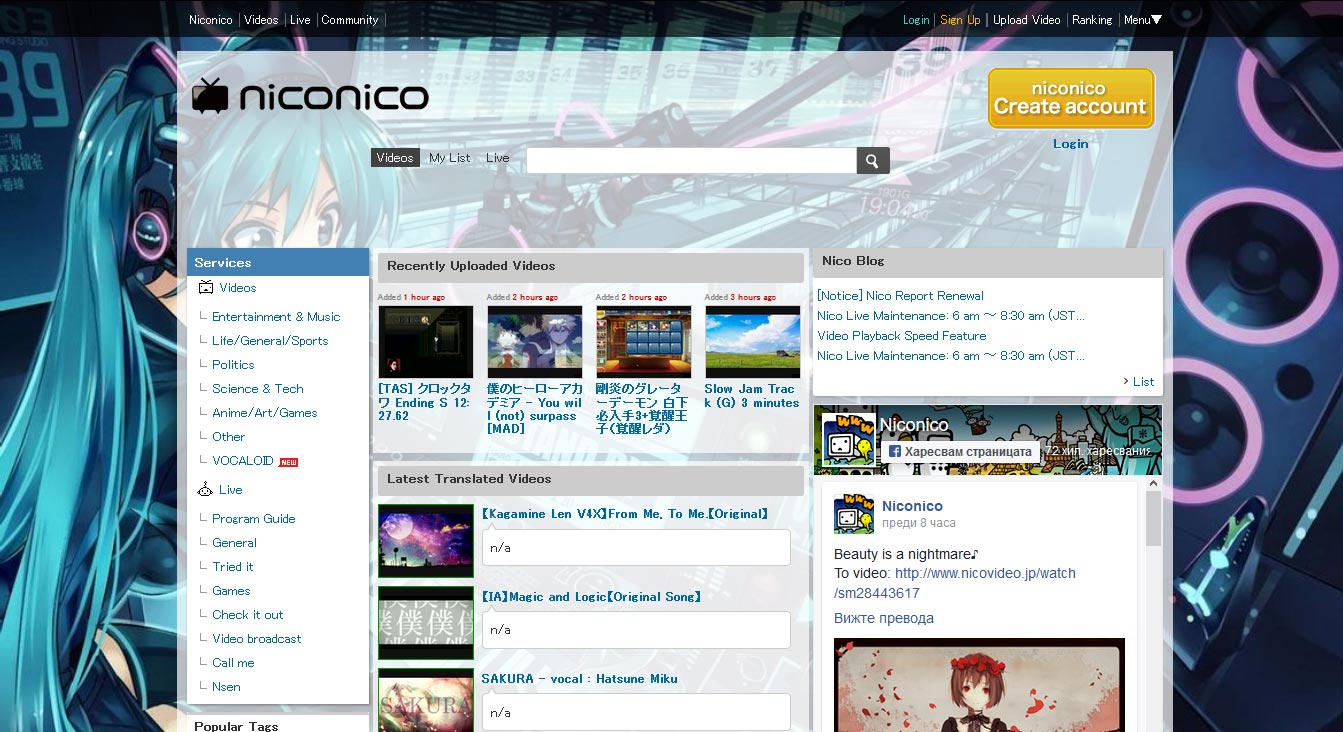1343x732 pixels.
Task: Open the TAS Ending S video thumbnail
Action: [425, 342]
